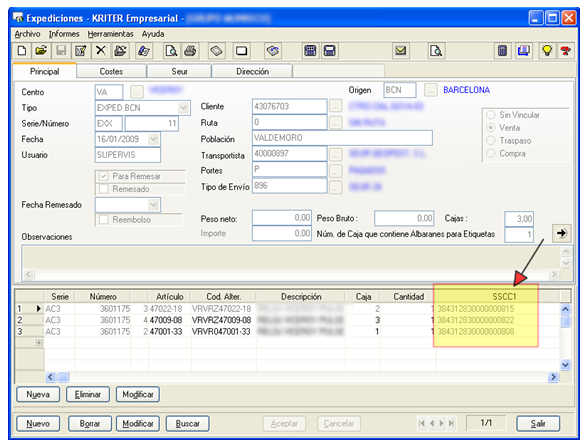
Task: Select the Compra radio button
Action: coord(490,153)
